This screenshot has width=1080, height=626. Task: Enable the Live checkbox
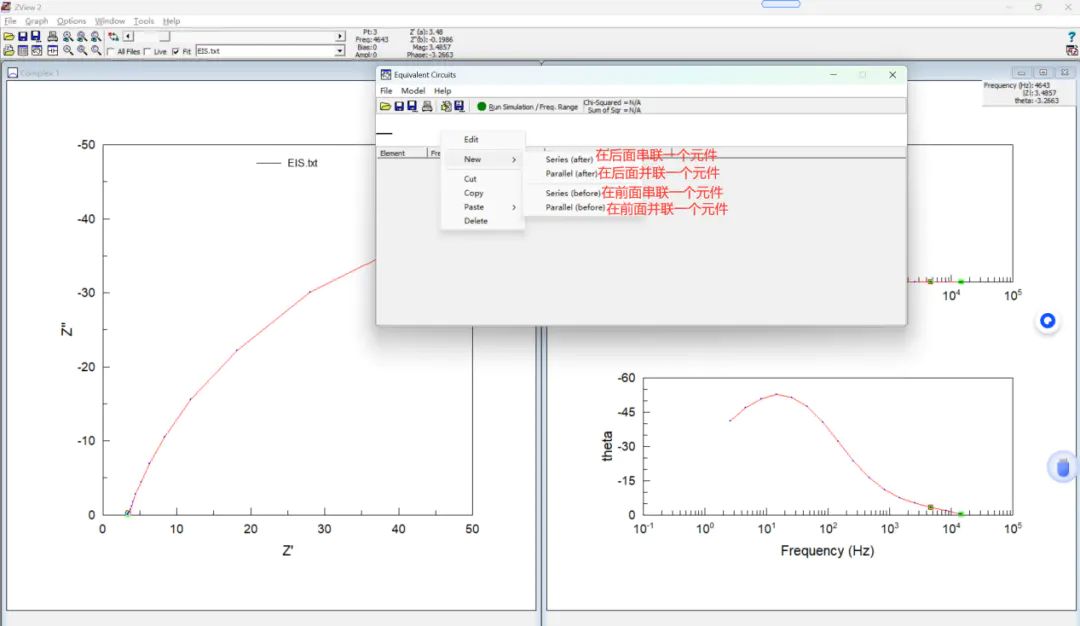147,52
